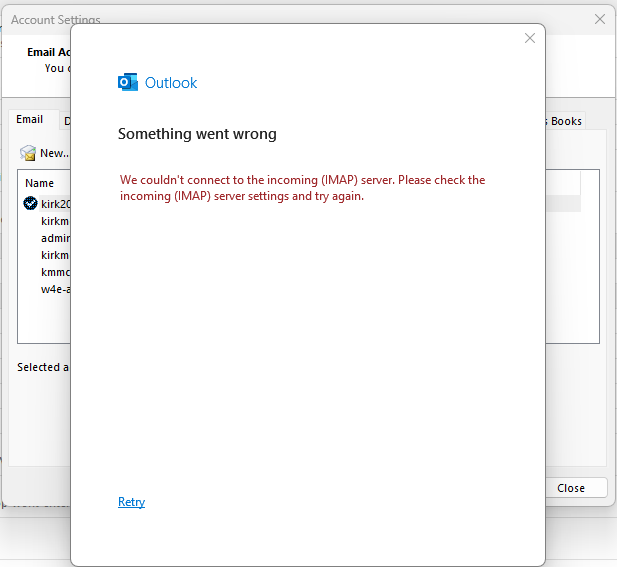Click the Close button in Account Settings
Image resolution: width=617 pixels, height=567 pixels.
coord(576,488)
